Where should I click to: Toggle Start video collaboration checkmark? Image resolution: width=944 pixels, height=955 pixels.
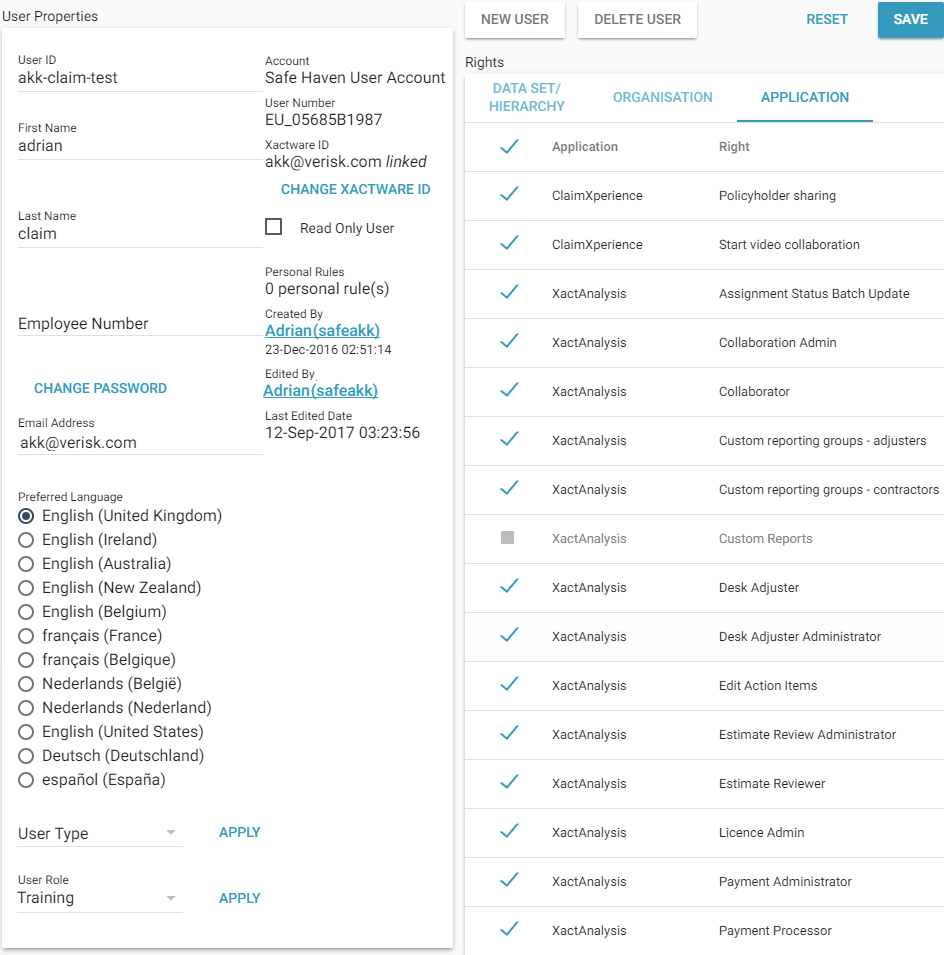pos(509,244)
